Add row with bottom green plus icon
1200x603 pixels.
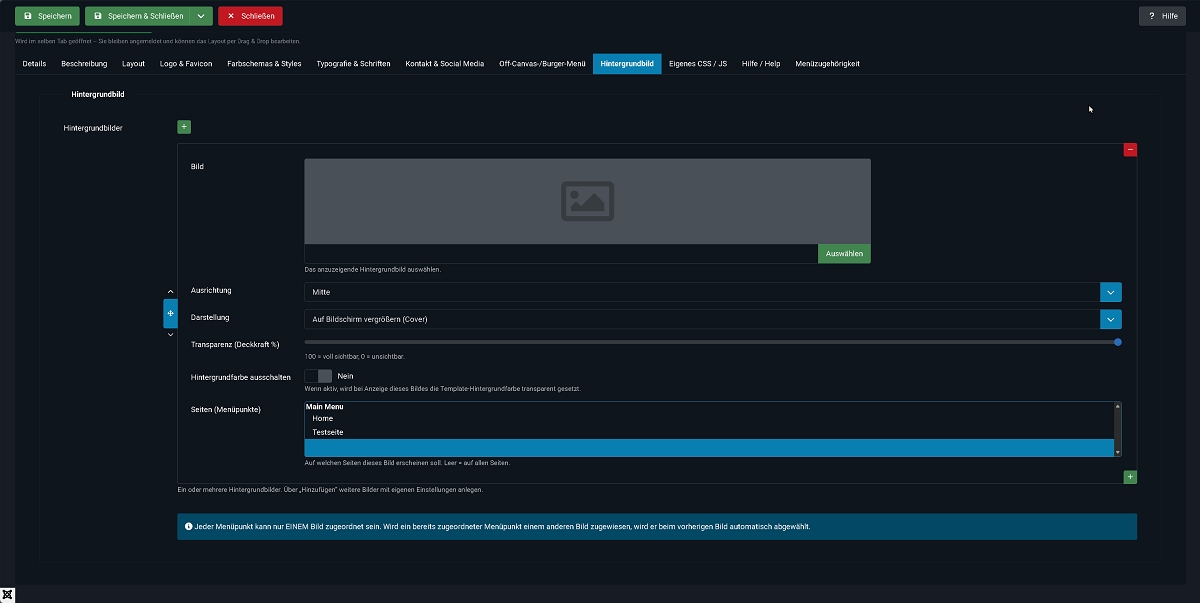(x=1130, y=477)
